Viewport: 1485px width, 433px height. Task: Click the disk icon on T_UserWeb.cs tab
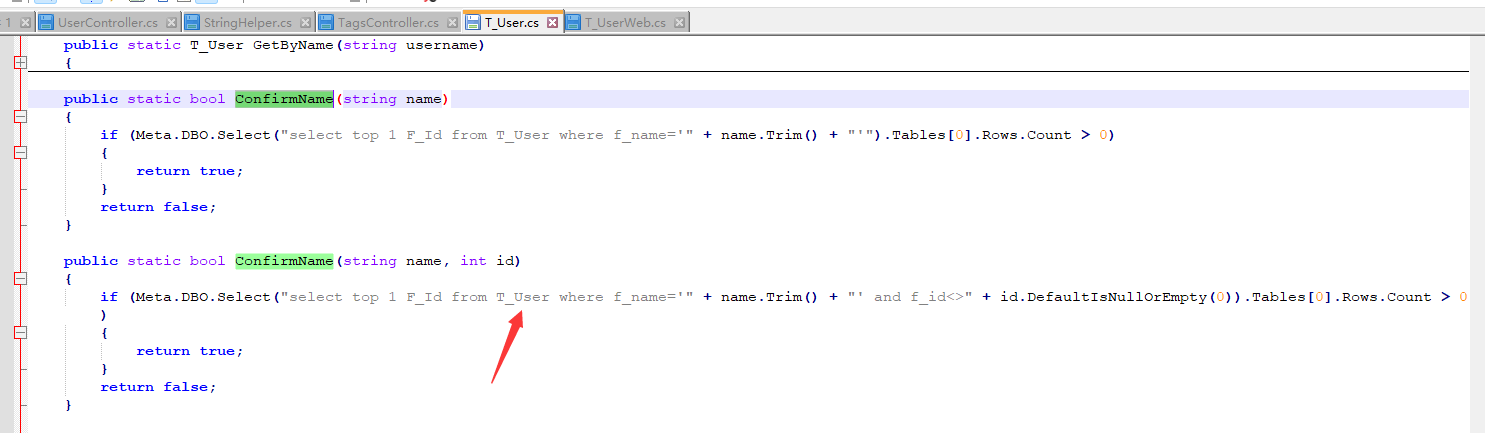tap(573, 22)
